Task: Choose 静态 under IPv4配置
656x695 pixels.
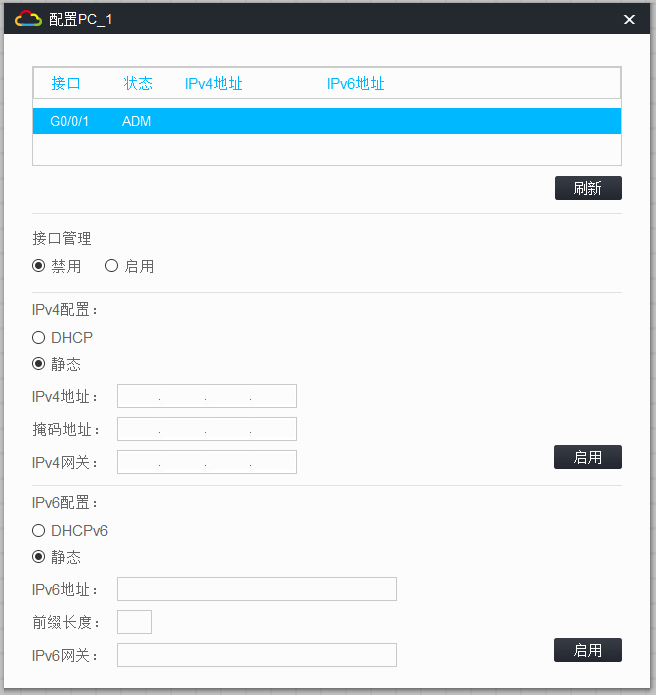Action: (x=39, y=364)
